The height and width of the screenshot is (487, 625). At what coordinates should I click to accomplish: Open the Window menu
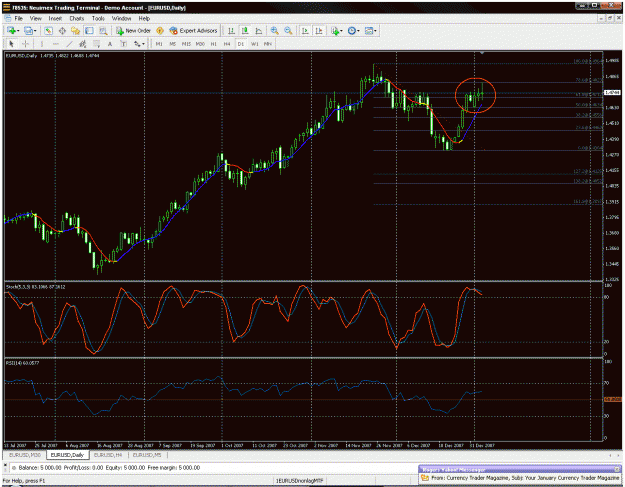coord(121,18)
